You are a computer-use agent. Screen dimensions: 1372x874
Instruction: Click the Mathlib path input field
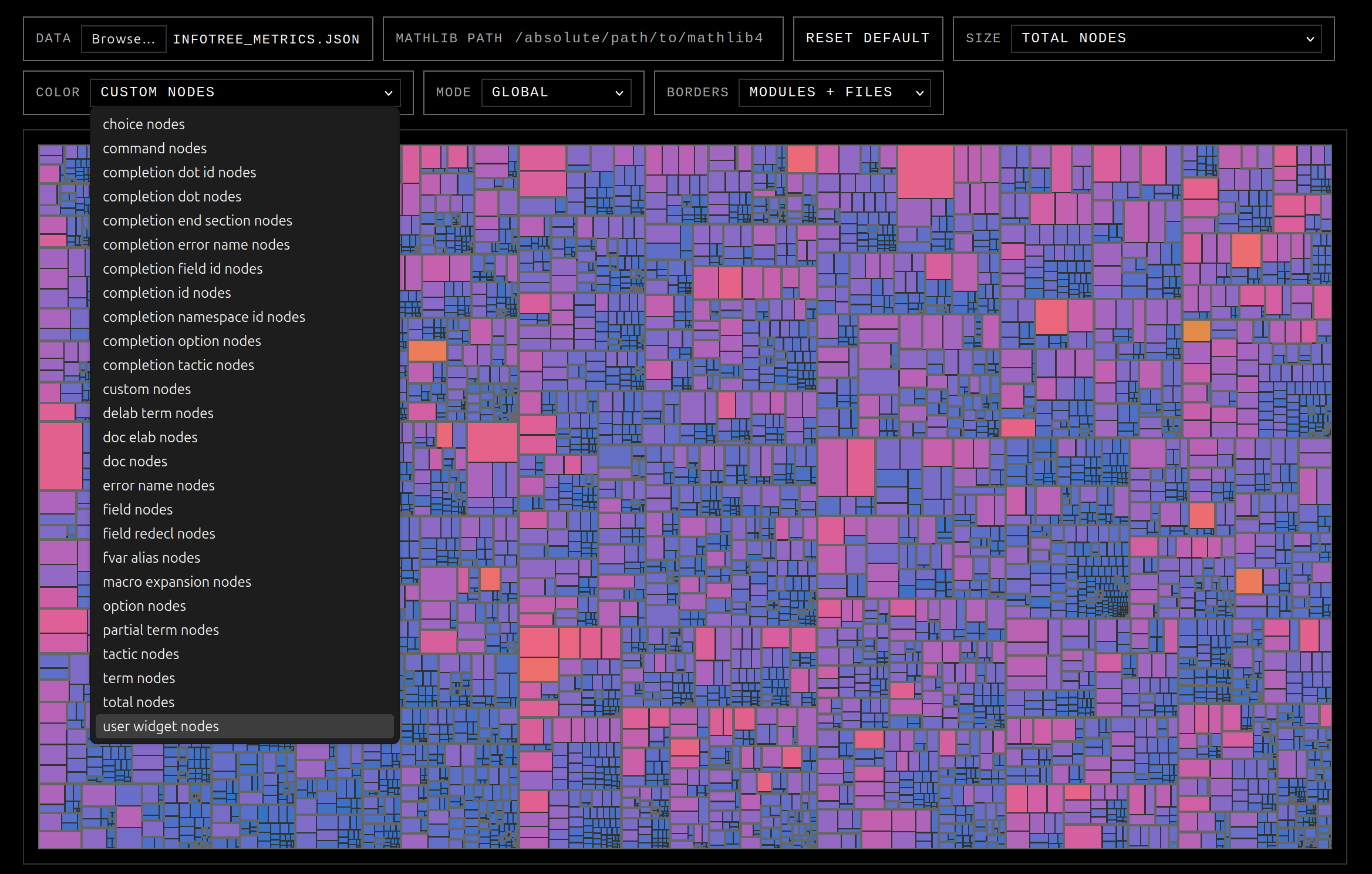coord(639,39)
